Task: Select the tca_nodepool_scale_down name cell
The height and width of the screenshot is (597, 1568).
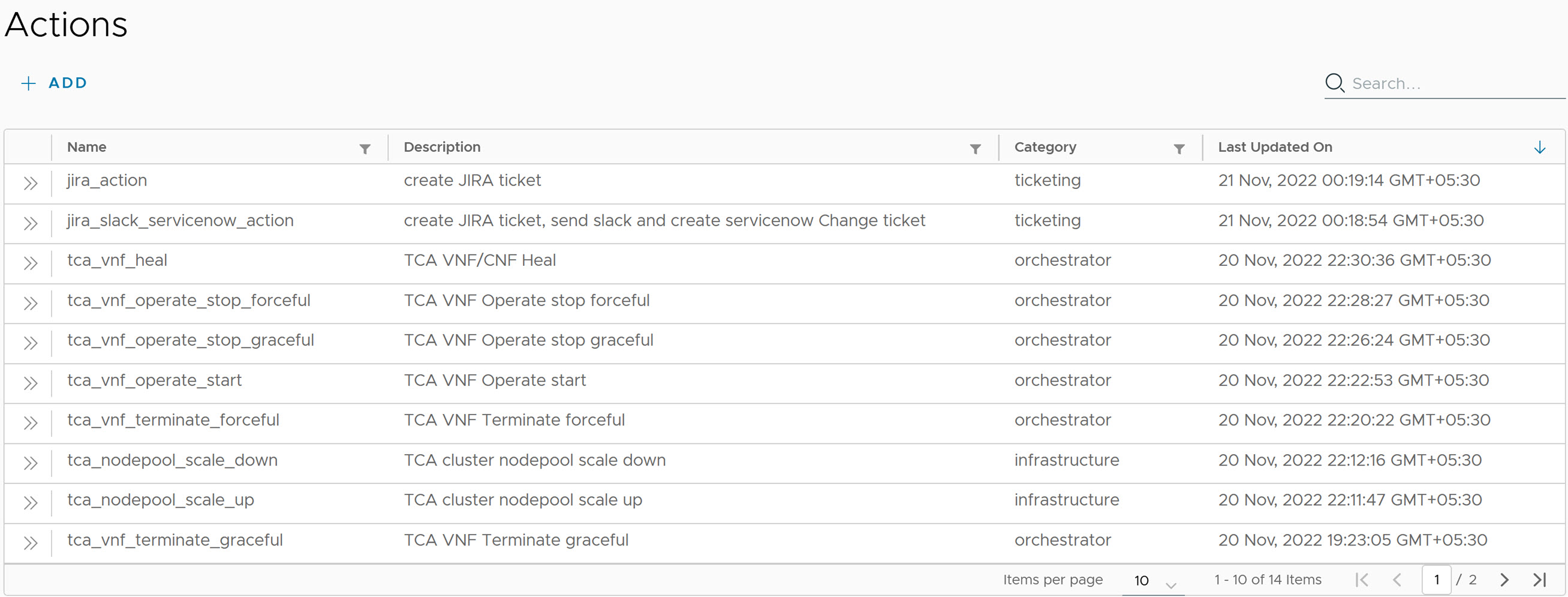Action: [x=172, y=460]
